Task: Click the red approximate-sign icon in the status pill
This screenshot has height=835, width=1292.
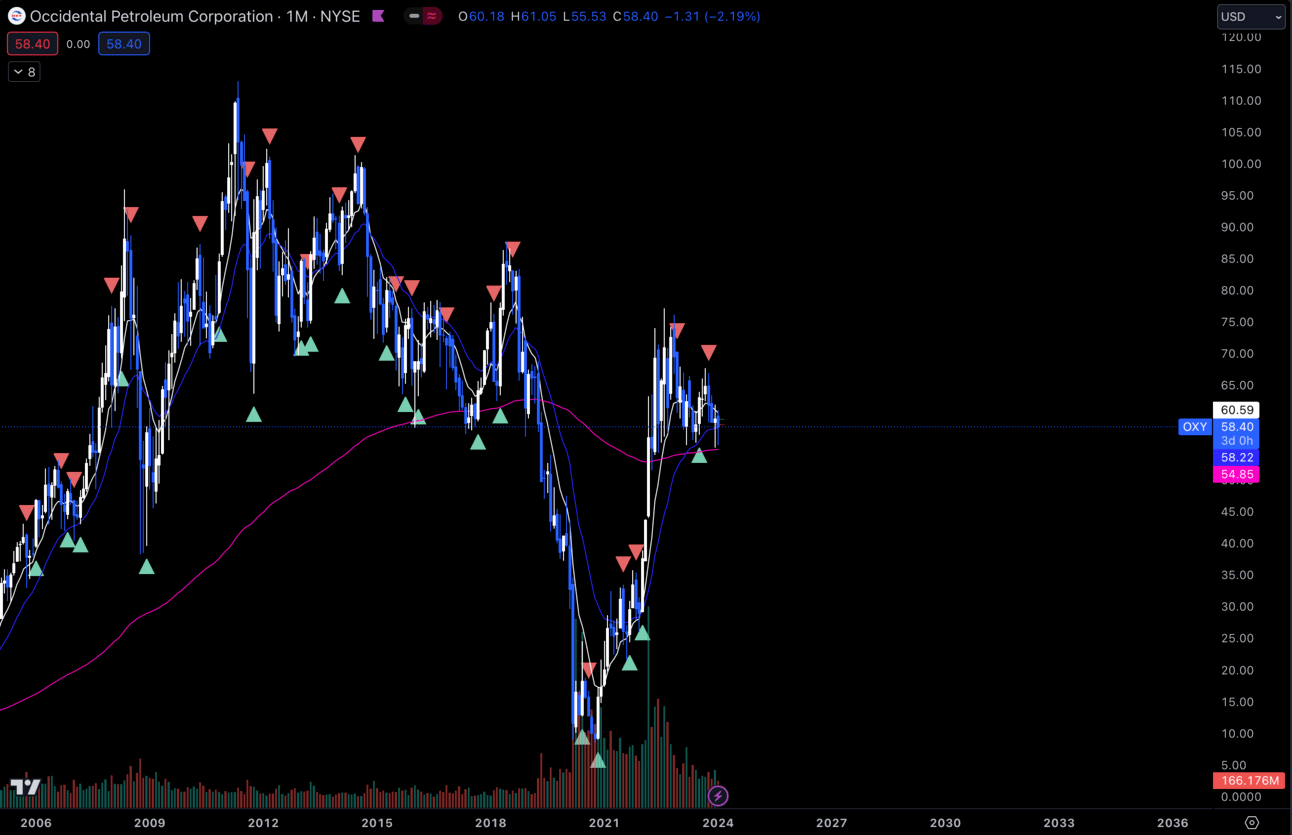Action: tap(432, 16)
